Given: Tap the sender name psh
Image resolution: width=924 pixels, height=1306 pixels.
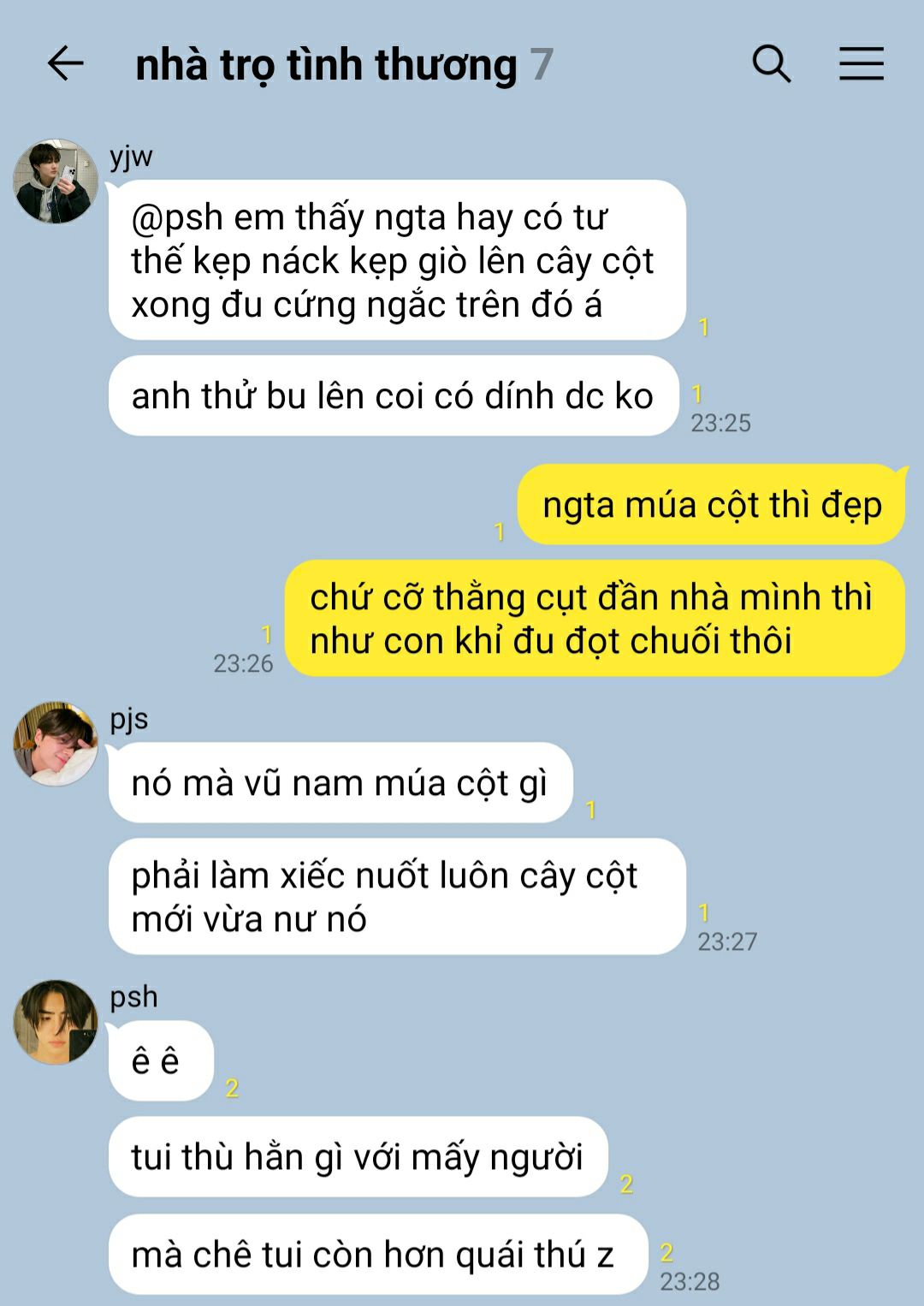Looking at the screenshot, I should 133,998.
